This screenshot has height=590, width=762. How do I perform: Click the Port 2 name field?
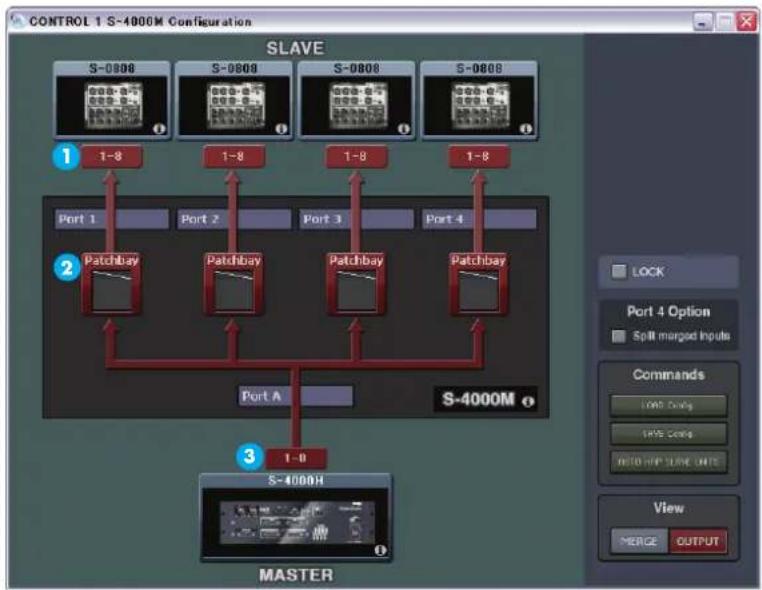click(234, 219)
